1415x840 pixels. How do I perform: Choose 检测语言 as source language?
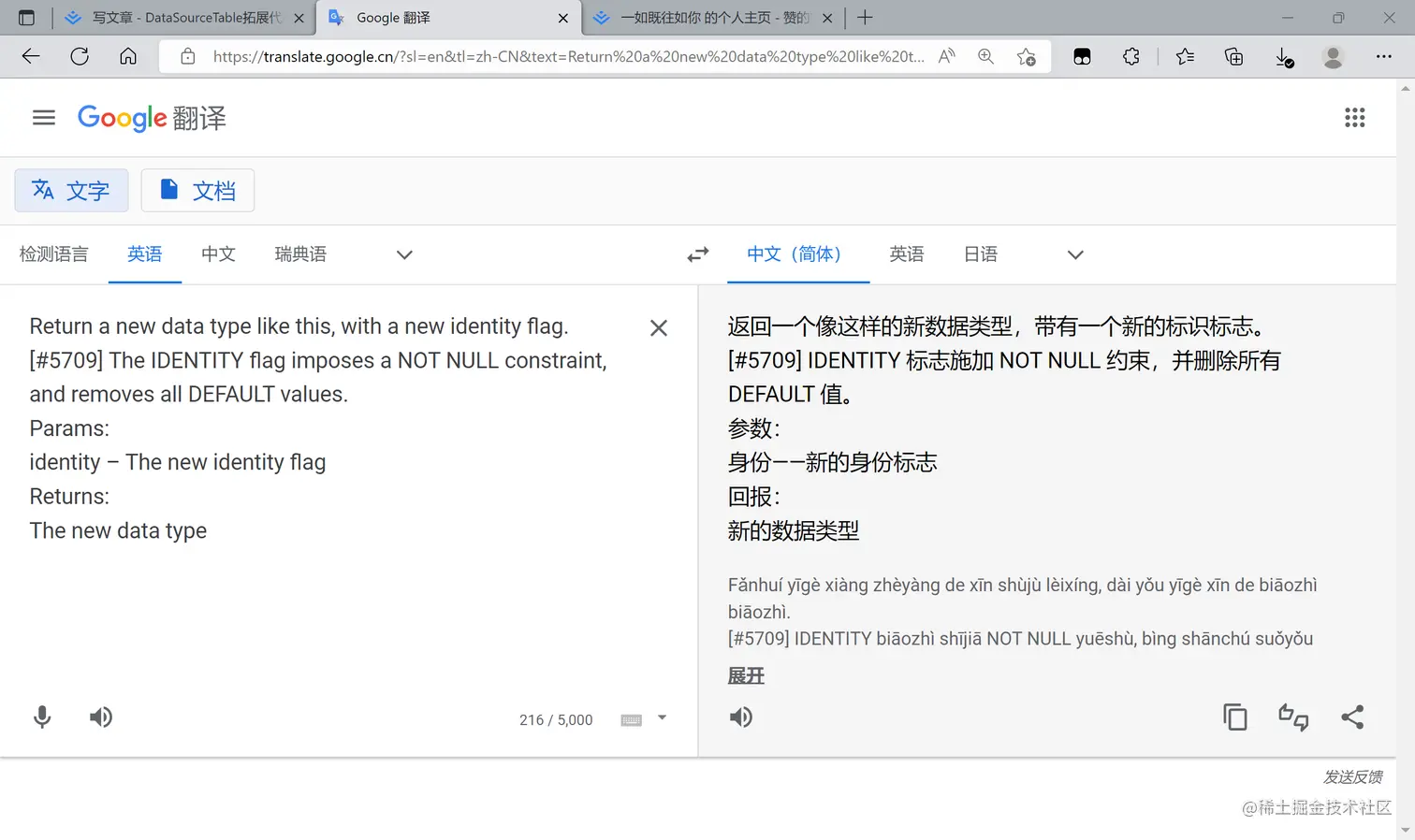point(53,254)
